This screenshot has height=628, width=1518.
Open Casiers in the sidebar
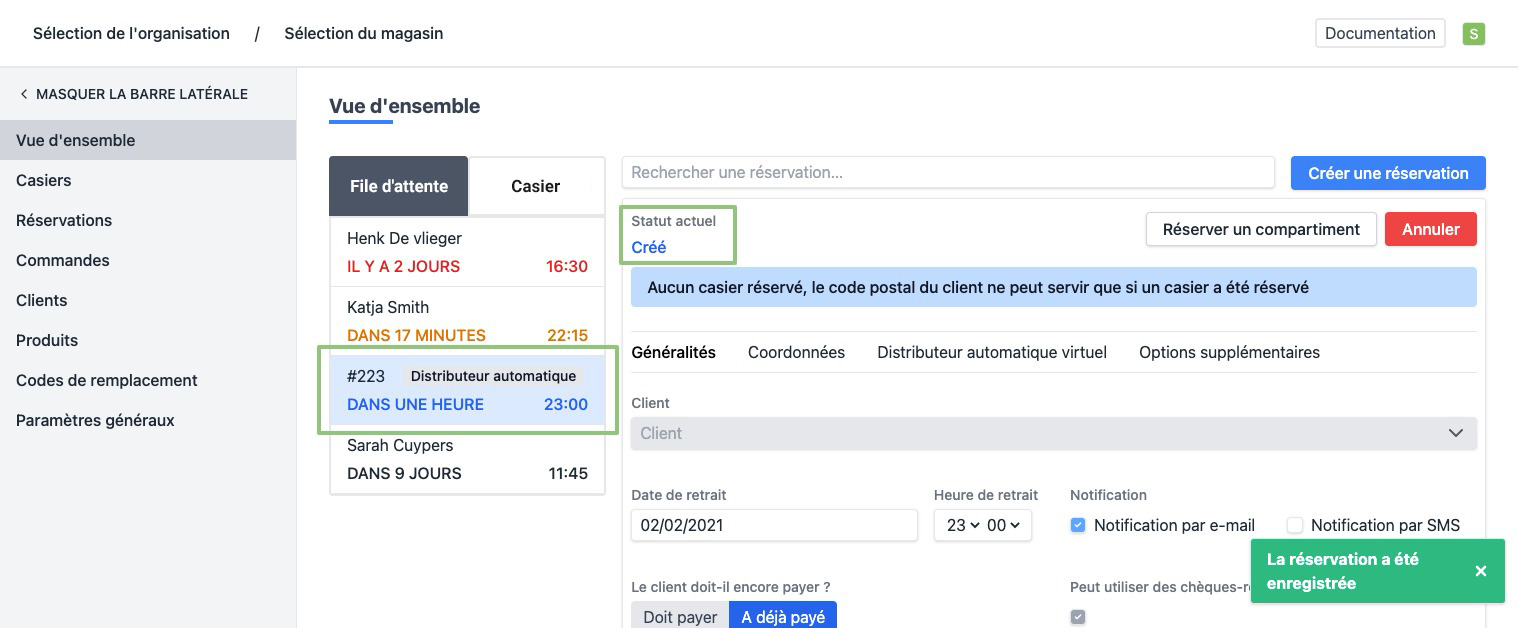44,180
